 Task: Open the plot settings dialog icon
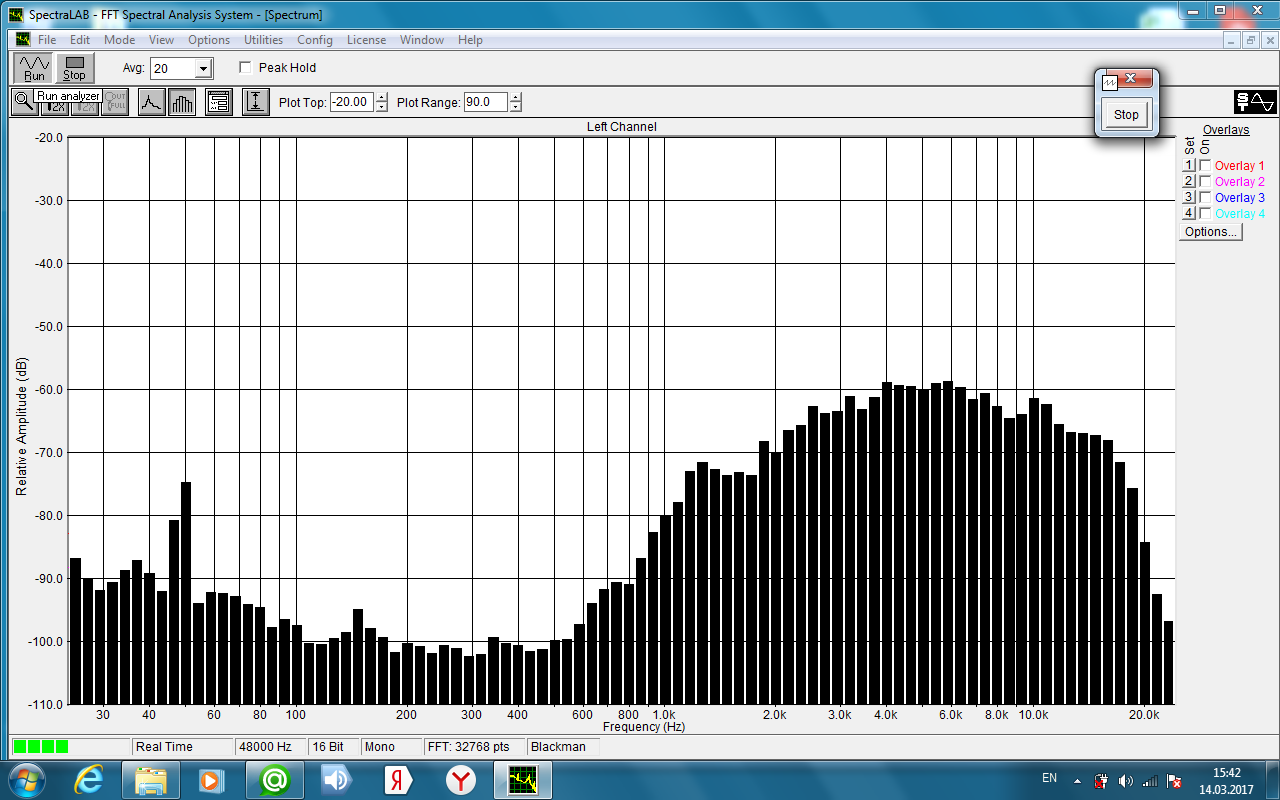coord(219,102)
